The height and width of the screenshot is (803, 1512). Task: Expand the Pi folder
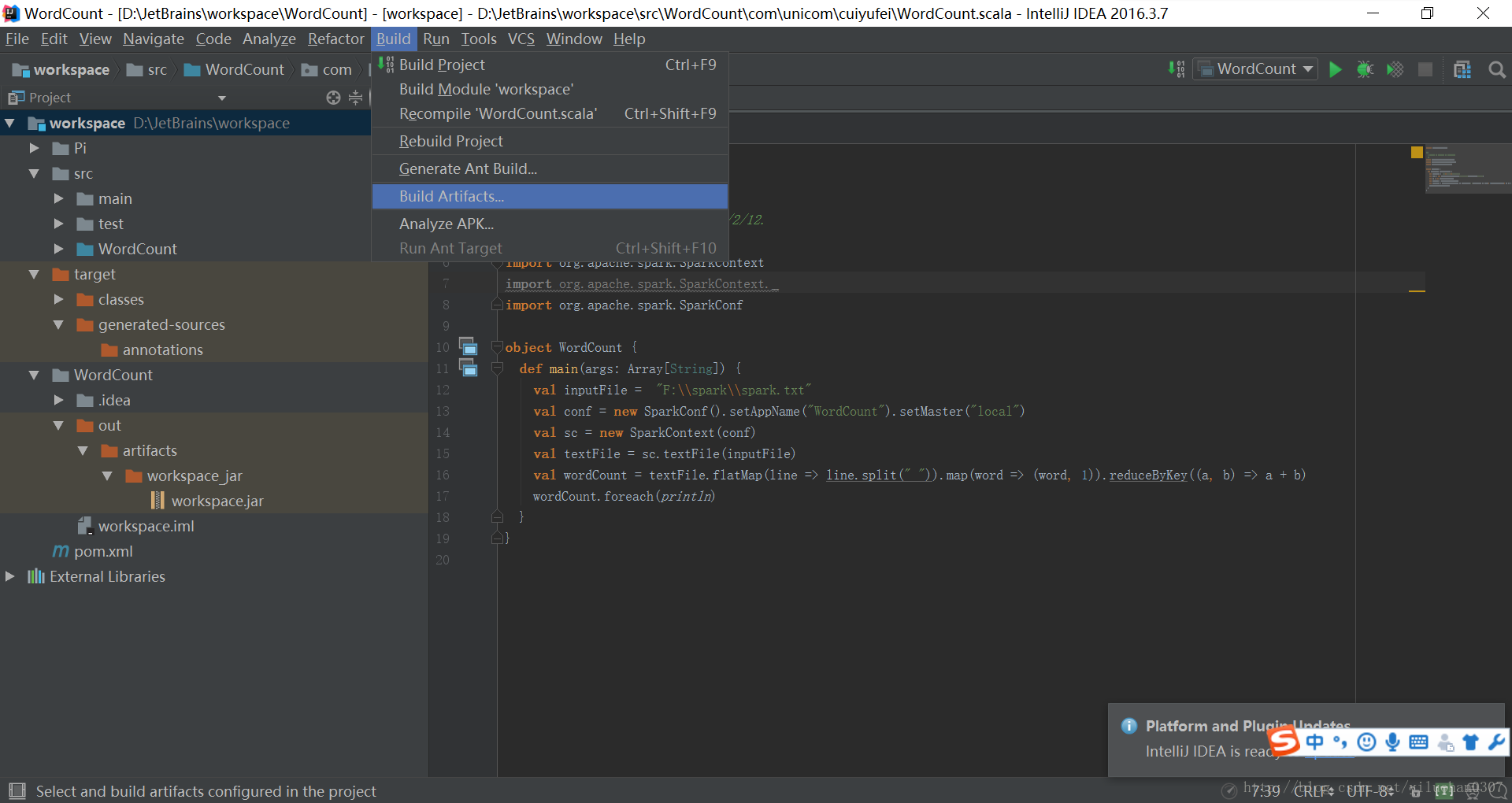tap(34, 148)
